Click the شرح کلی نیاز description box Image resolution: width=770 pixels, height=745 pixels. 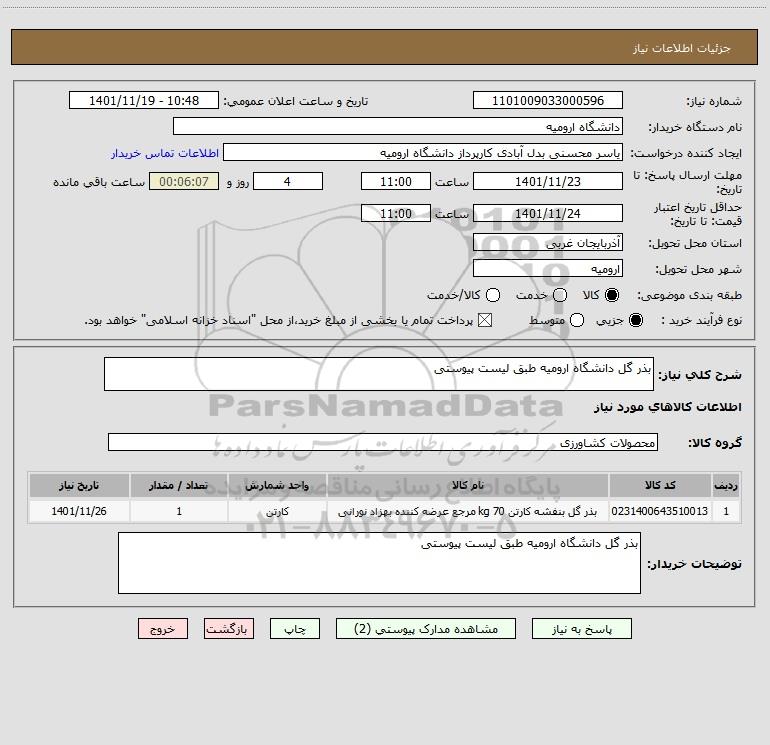coord(379,374)
